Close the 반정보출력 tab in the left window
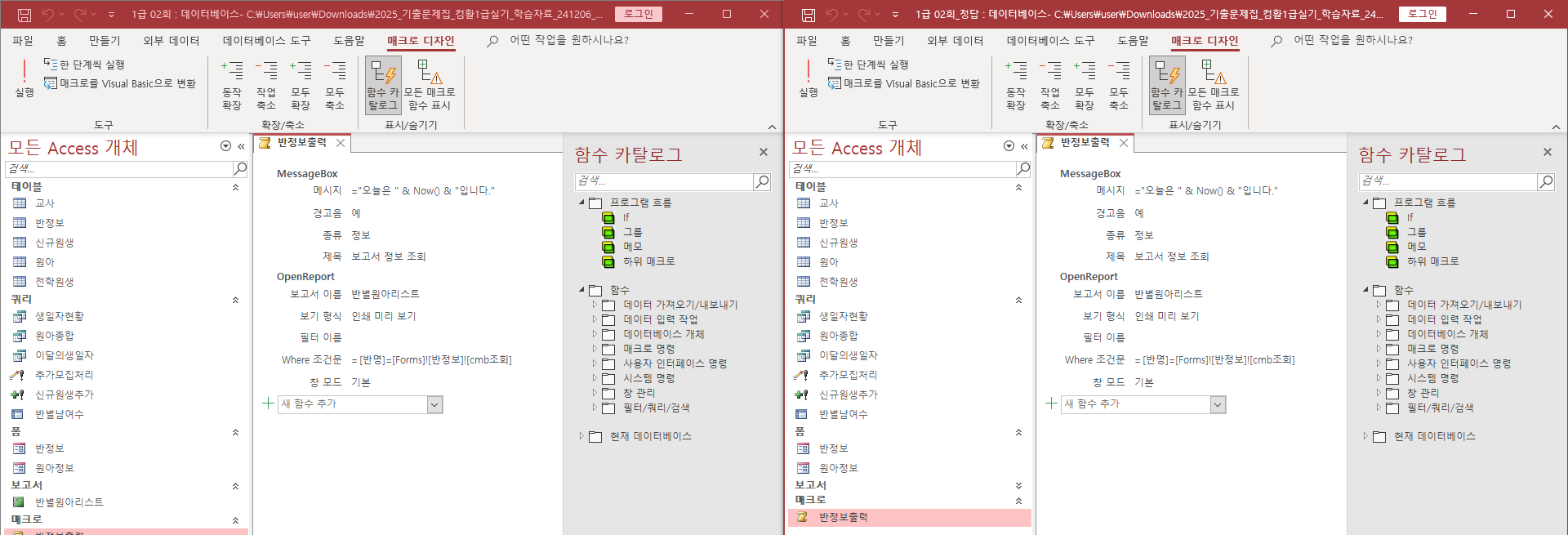 (341, 143)
